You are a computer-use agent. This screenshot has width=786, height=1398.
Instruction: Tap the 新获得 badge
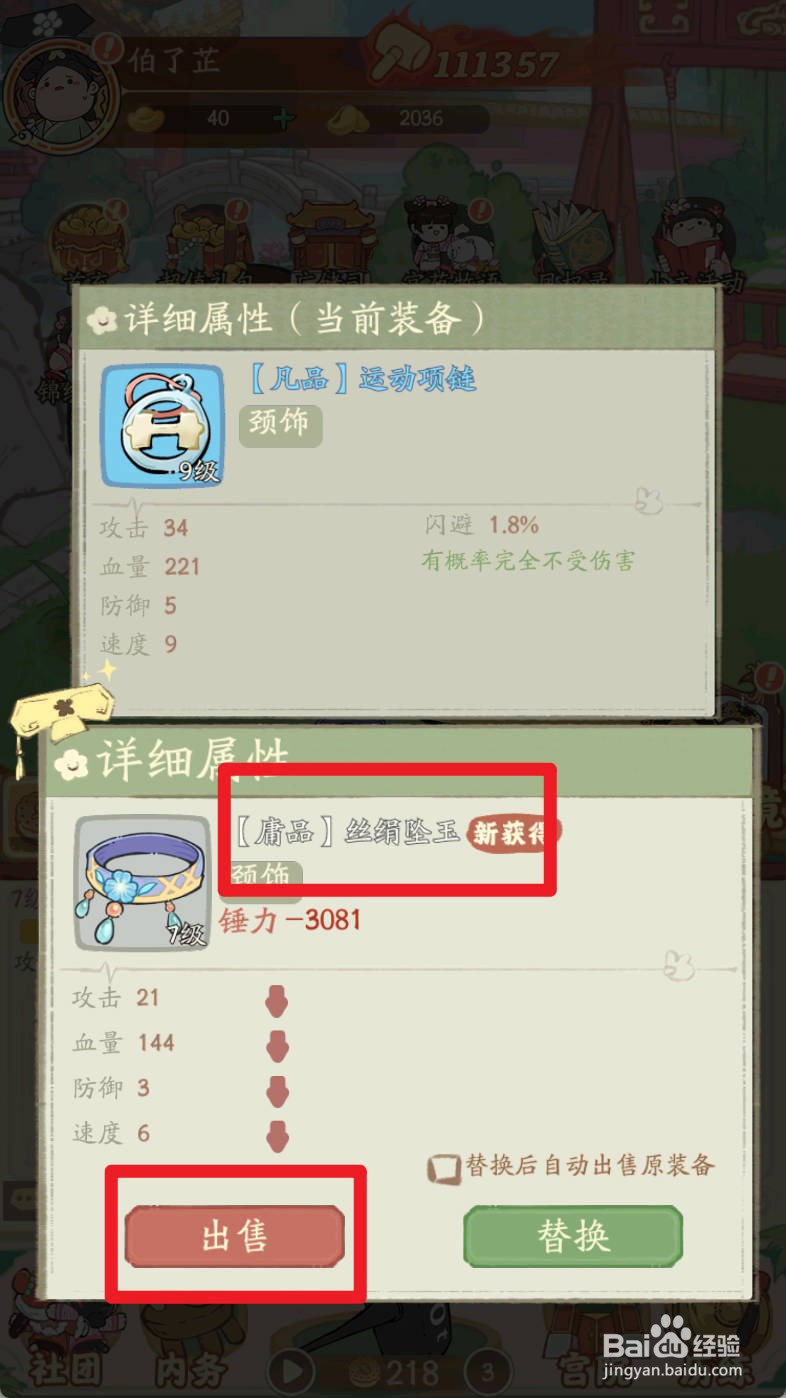pyautogui.click(x=512, y=832)
